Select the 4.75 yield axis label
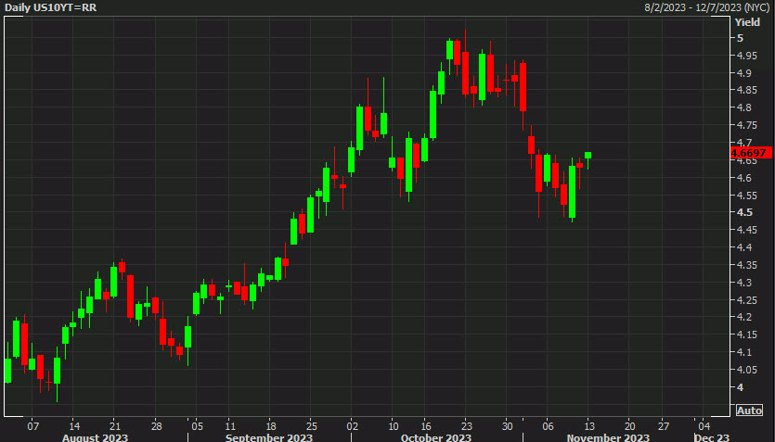Image resolution: width=775 pixels, height=442 pixels. click(x=746, y=125)
